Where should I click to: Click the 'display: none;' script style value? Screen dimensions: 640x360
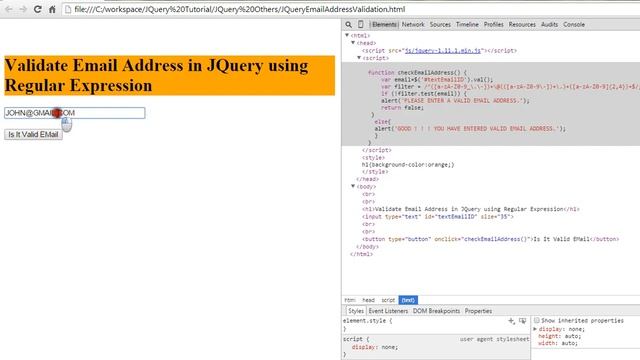coord(375,347)
